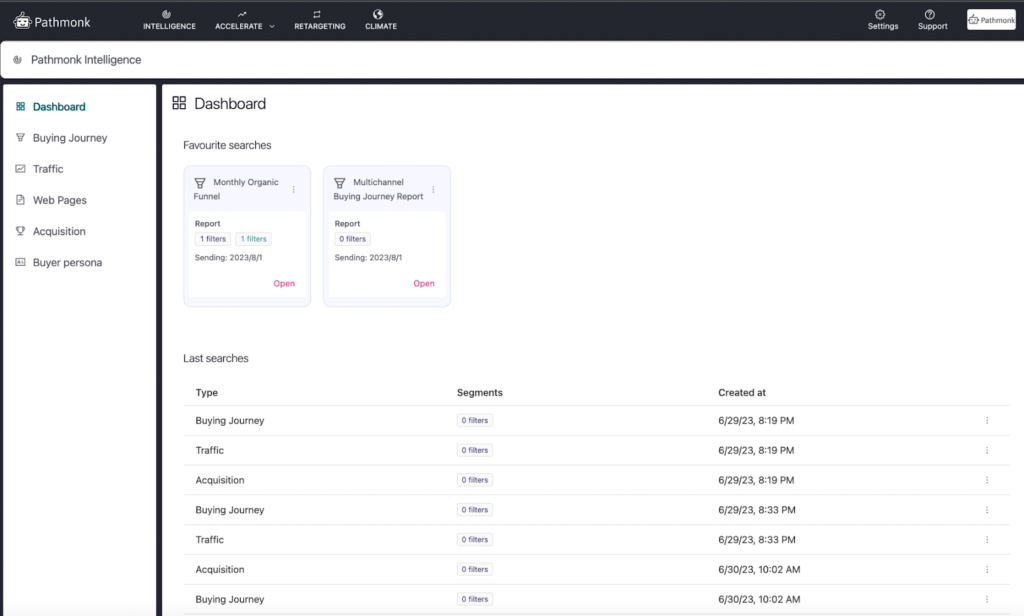Select Intelligence in the top navigation
1024x616 pixels.
168,20
